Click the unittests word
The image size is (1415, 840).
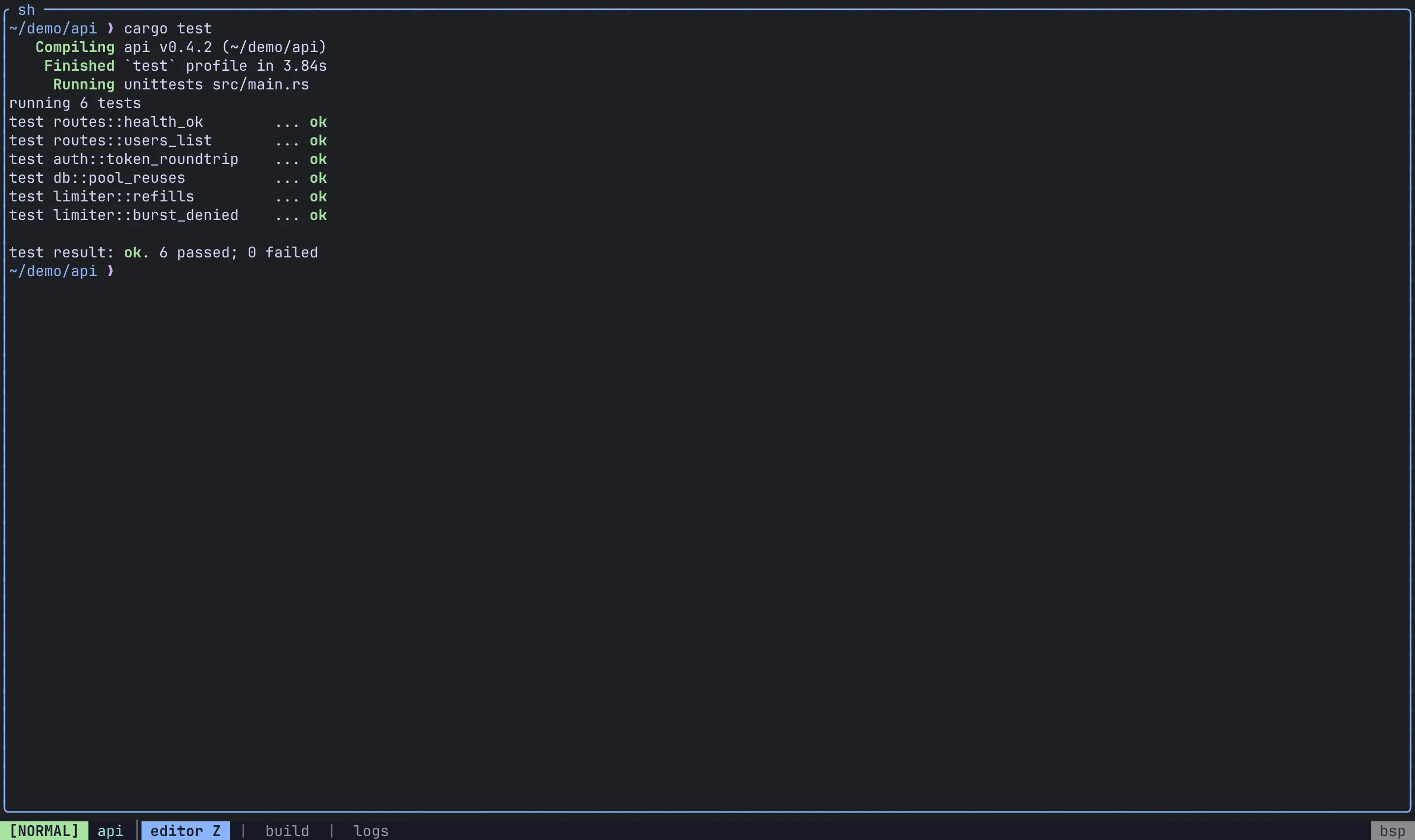click(x=163, y=84)
